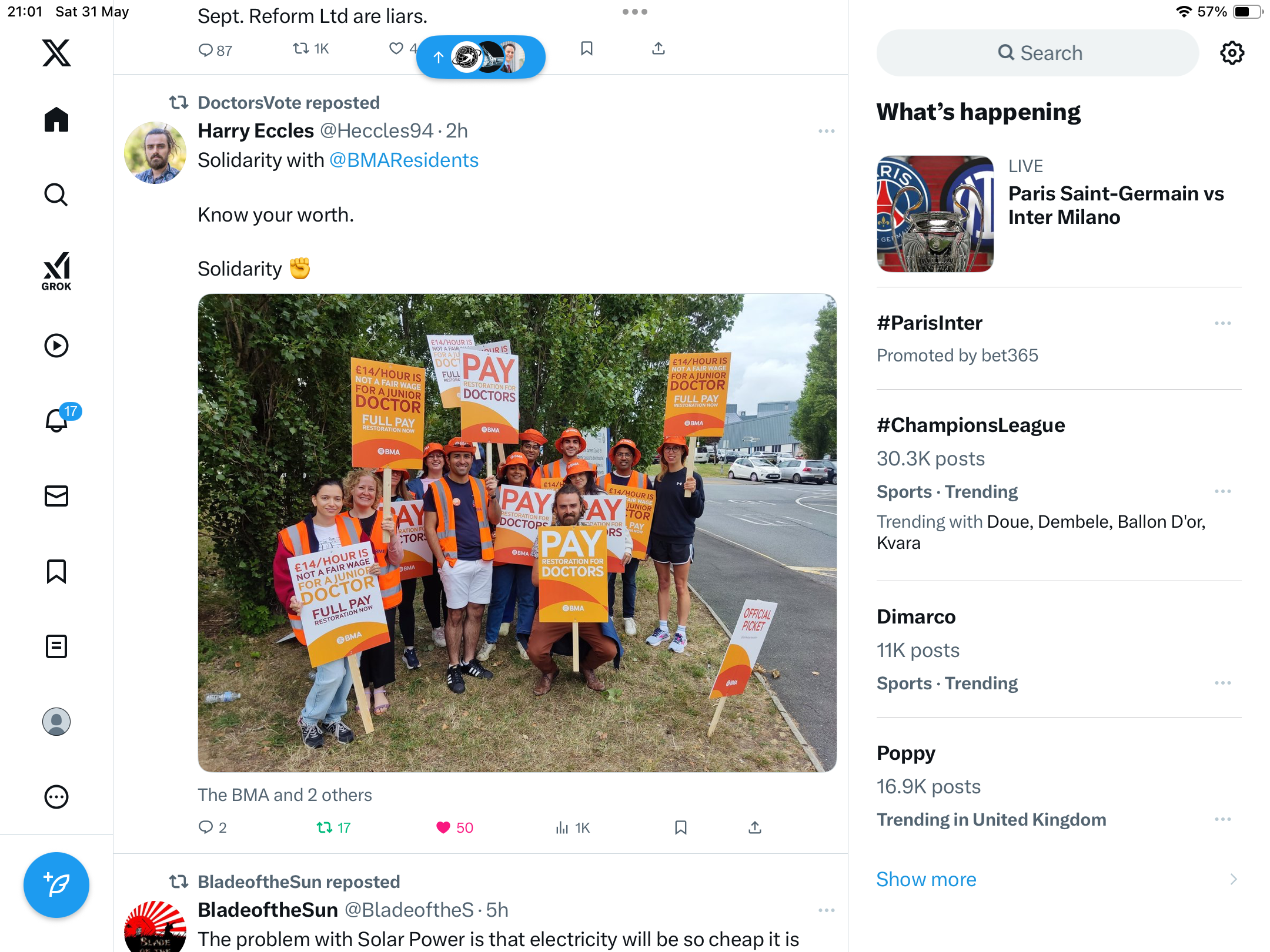Open Bookmarks in the left sidebar

coord(56,571)
